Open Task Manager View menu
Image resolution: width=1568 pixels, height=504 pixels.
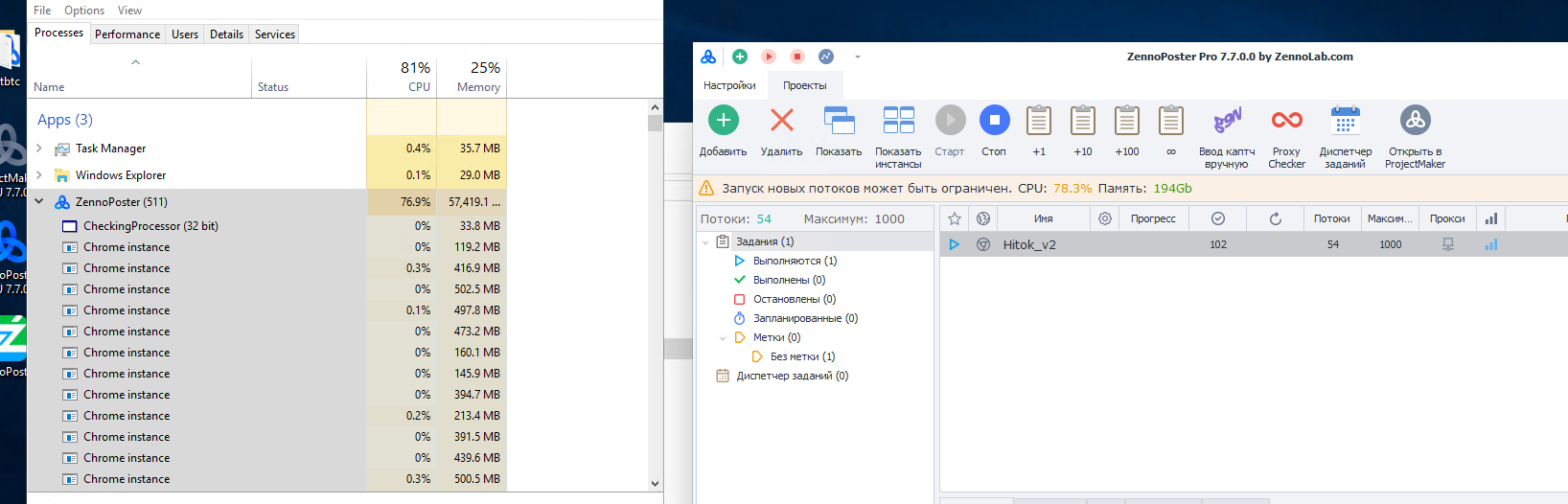pos(129,11)
